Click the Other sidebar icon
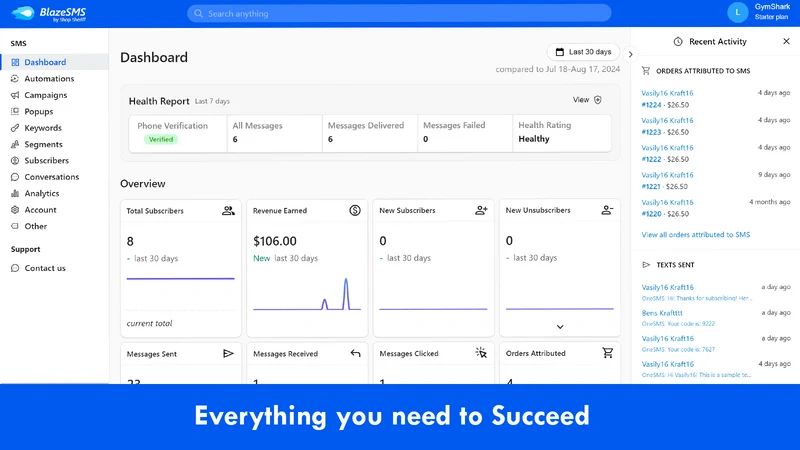Screen dimensions: 800x450 (15, 226)
